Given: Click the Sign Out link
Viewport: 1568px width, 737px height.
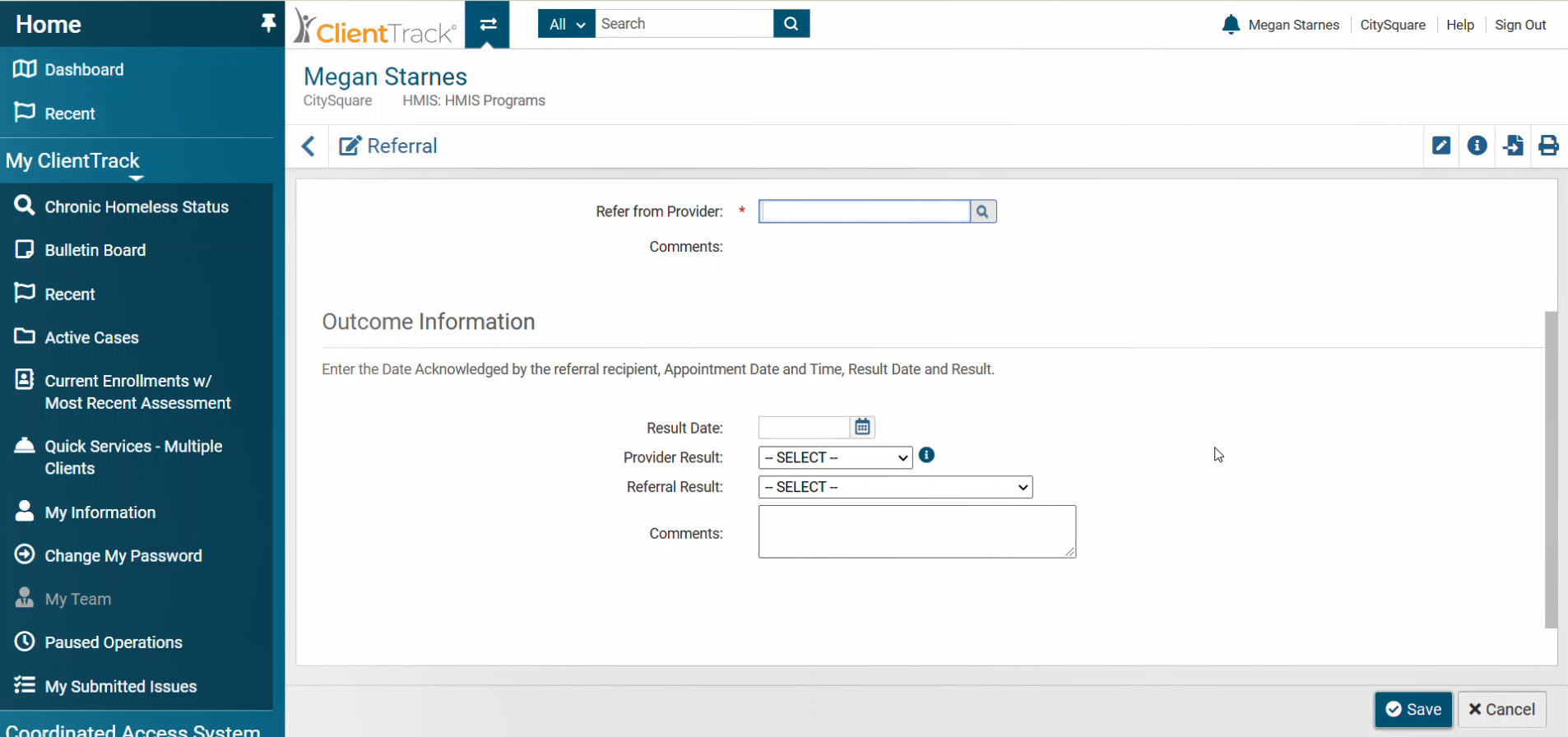Looking at the screenshot, I should (x=1519, y=25).
